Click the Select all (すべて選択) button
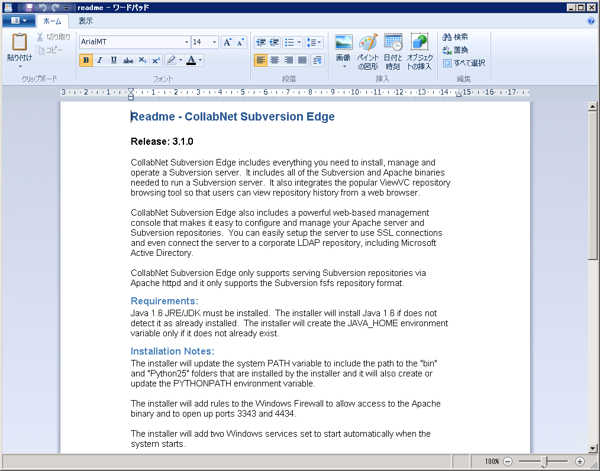The width and height of the screenshot is (600, 471). [x=464, y=63]
